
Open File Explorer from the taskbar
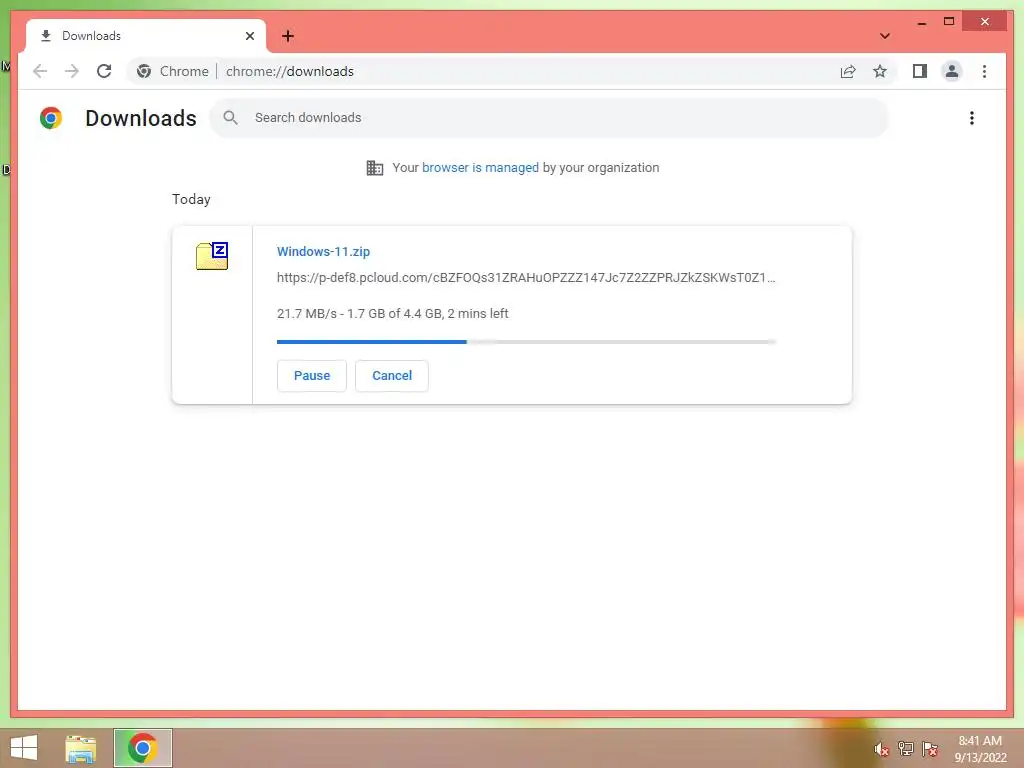coord(80,748)
